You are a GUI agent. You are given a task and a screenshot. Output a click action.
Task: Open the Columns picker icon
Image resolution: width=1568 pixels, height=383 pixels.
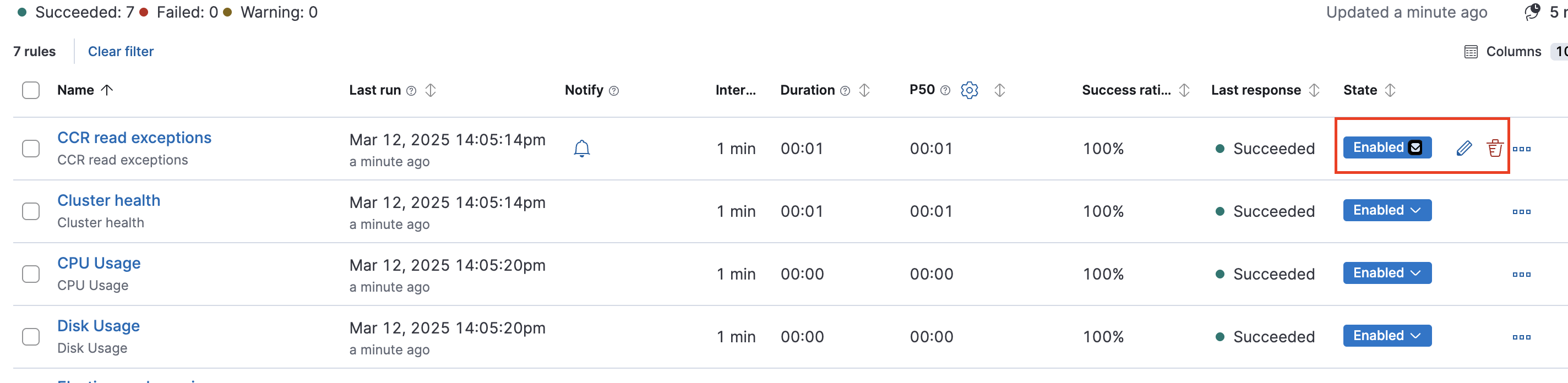coord(1471,52)
